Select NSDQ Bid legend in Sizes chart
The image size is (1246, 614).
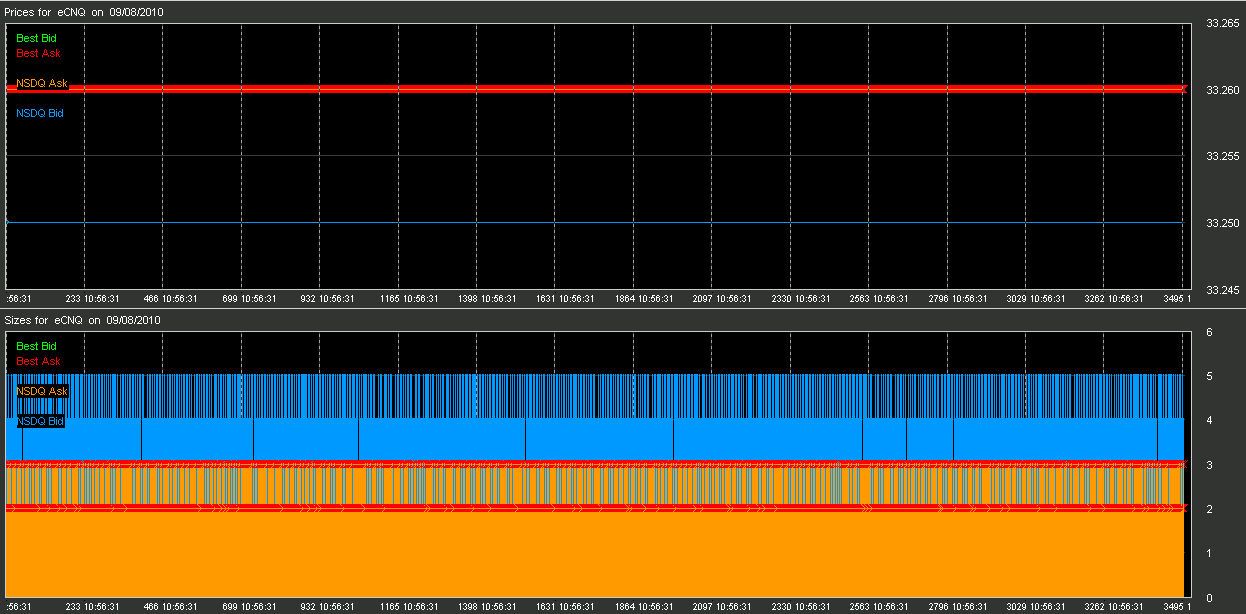[40, 422]
